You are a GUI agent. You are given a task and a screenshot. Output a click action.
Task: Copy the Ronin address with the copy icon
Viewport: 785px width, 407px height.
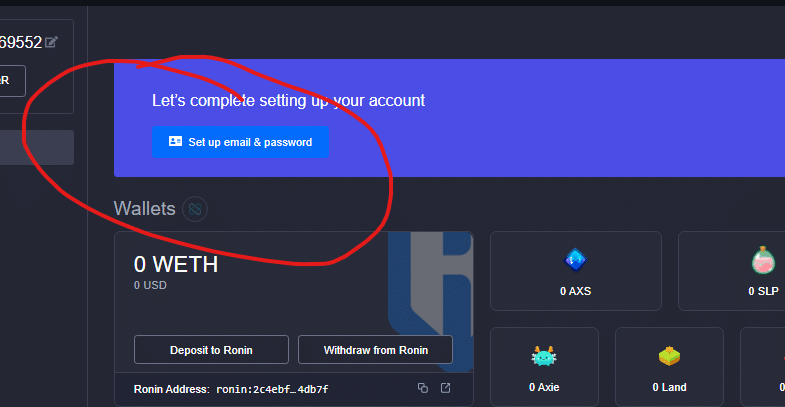(423, 388)
